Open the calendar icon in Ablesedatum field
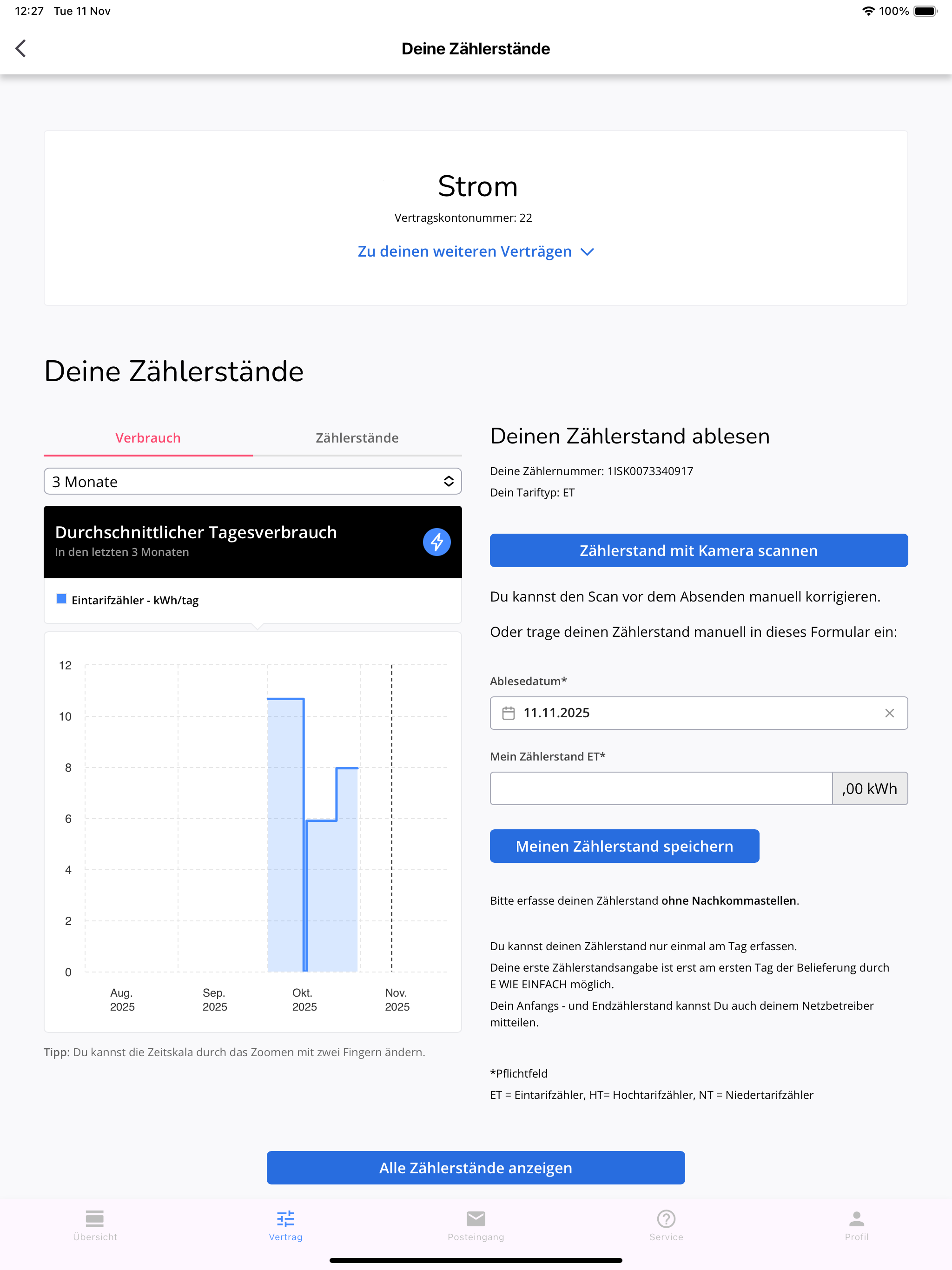The height and width of the screenshot is (1270, 952). click(x=508, y=713)
